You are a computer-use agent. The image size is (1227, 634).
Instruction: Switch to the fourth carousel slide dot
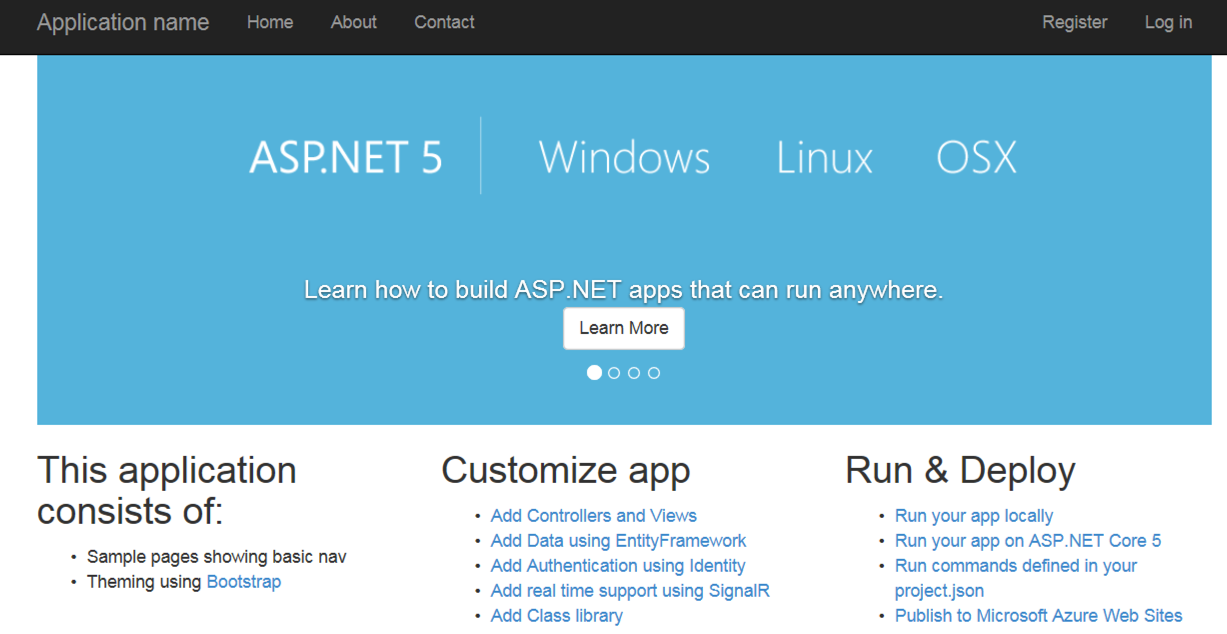pos(654,373)
